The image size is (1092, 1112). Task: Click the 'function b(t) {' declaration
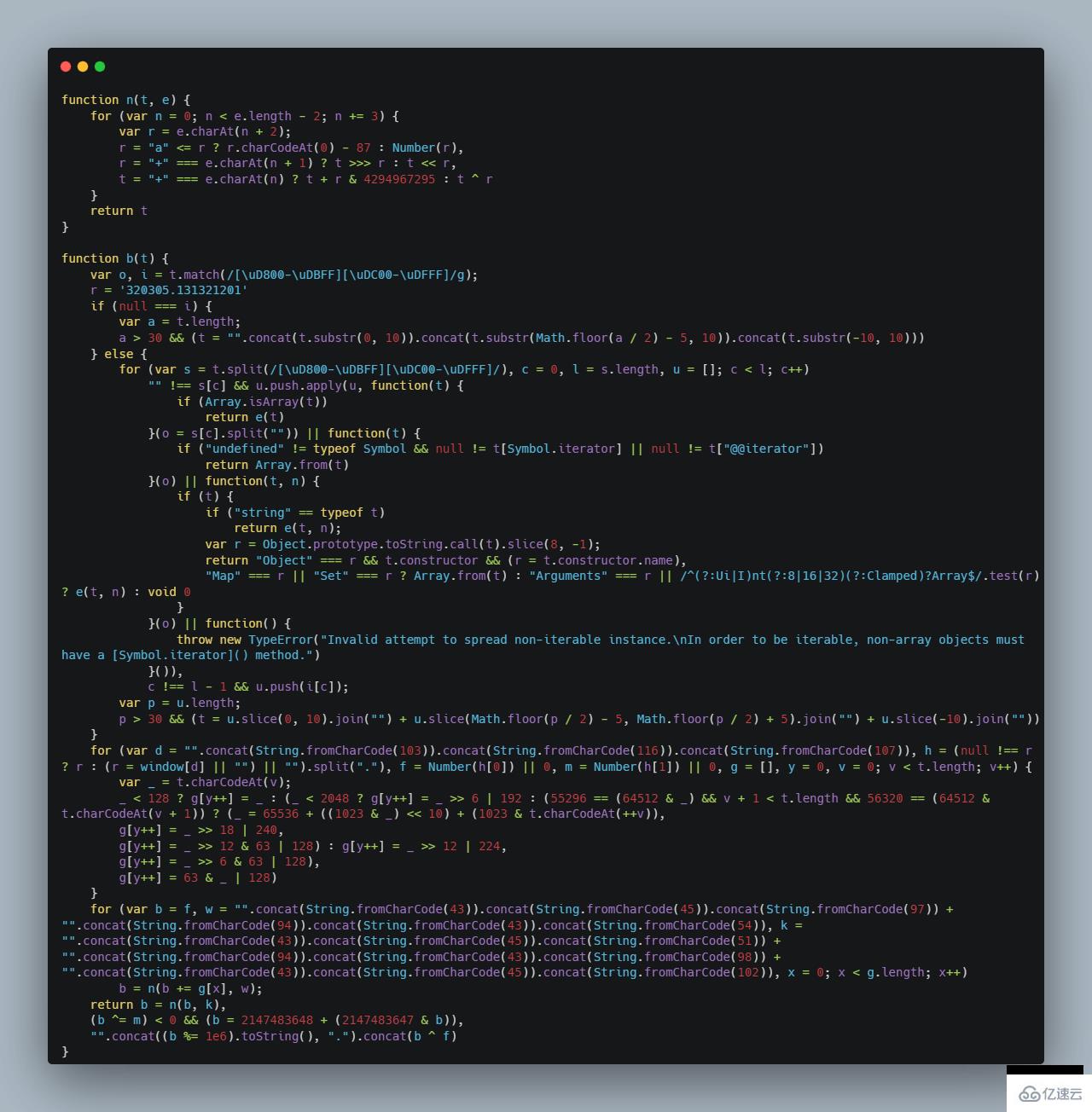[x=115, y=258]
